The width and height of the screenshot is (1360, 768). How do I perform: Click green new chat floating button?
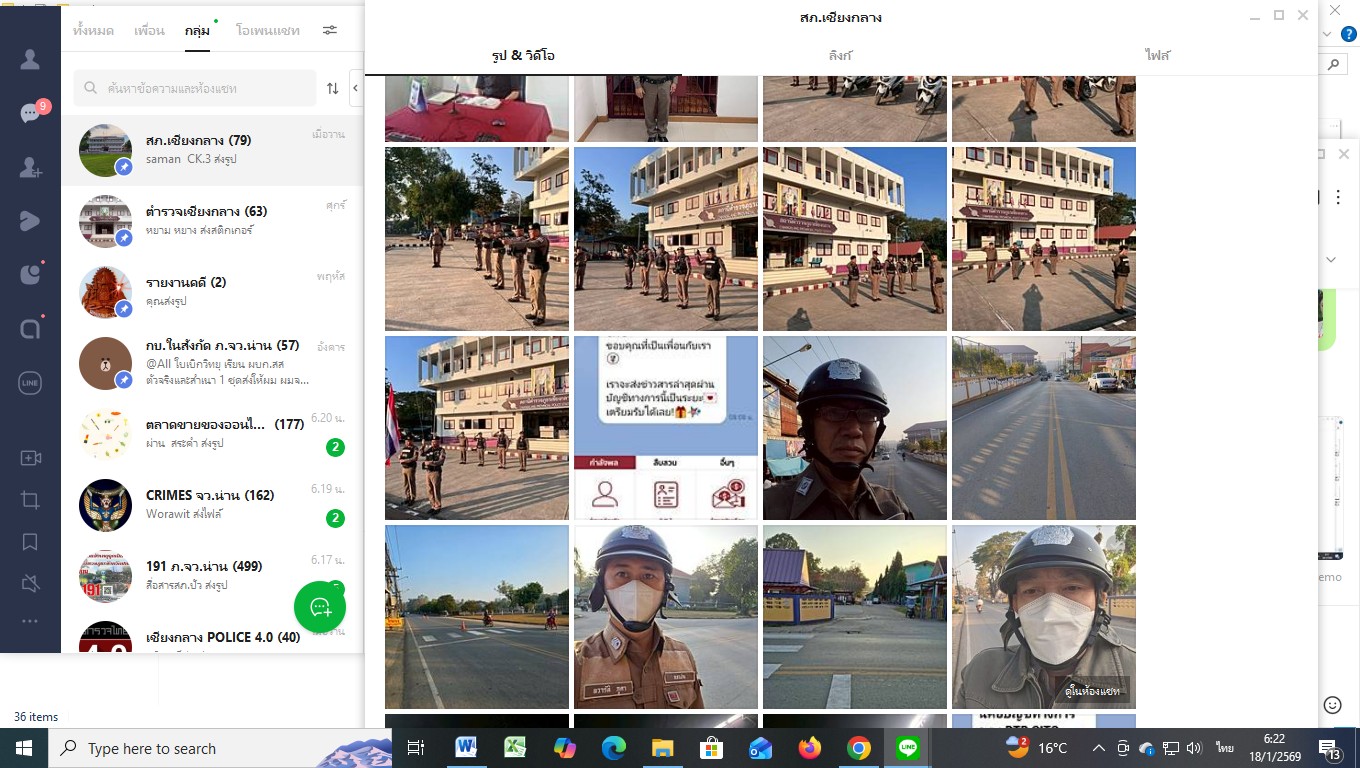pos(320,606)
